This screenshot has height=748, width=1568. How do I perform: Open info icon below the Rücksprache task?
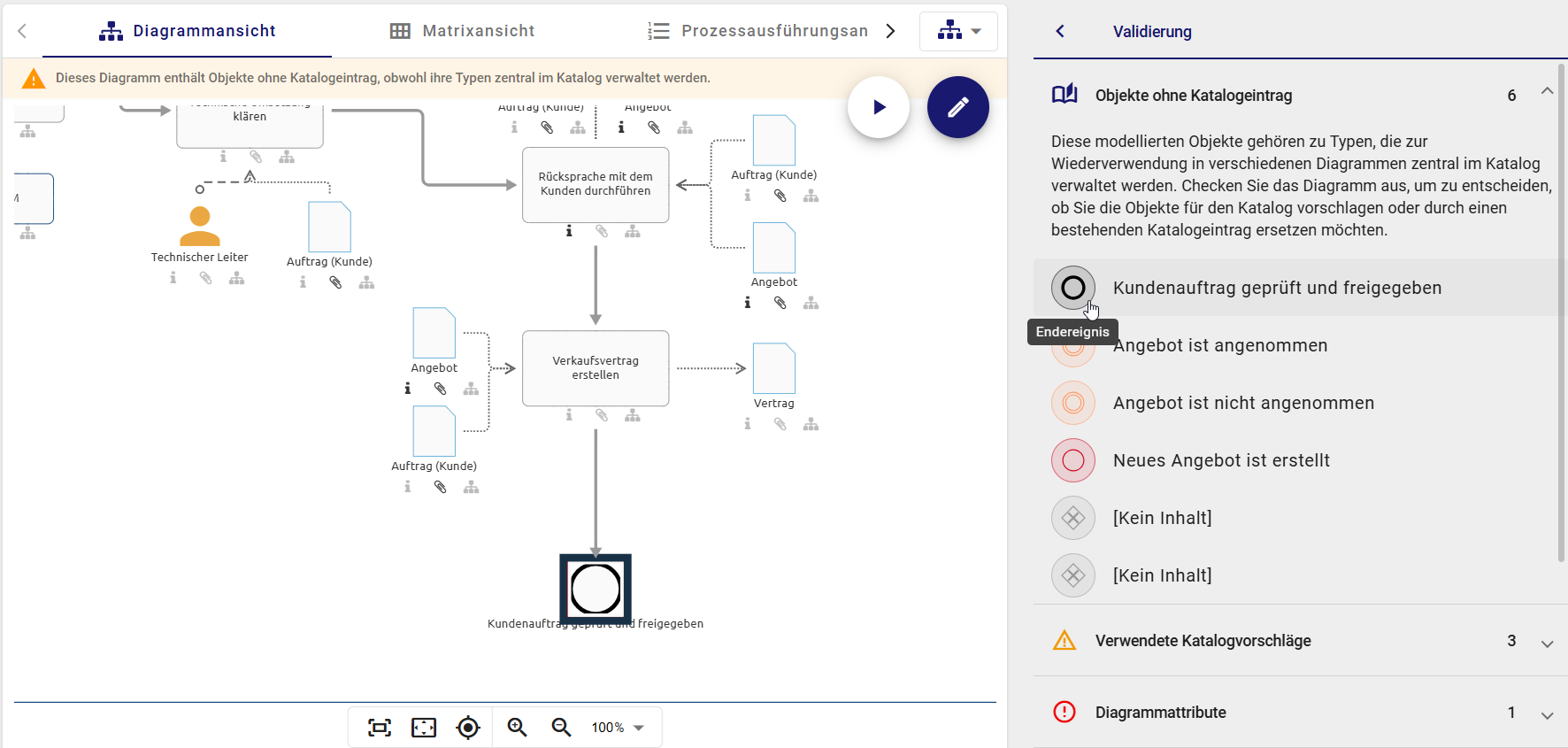tap(569, 231)
